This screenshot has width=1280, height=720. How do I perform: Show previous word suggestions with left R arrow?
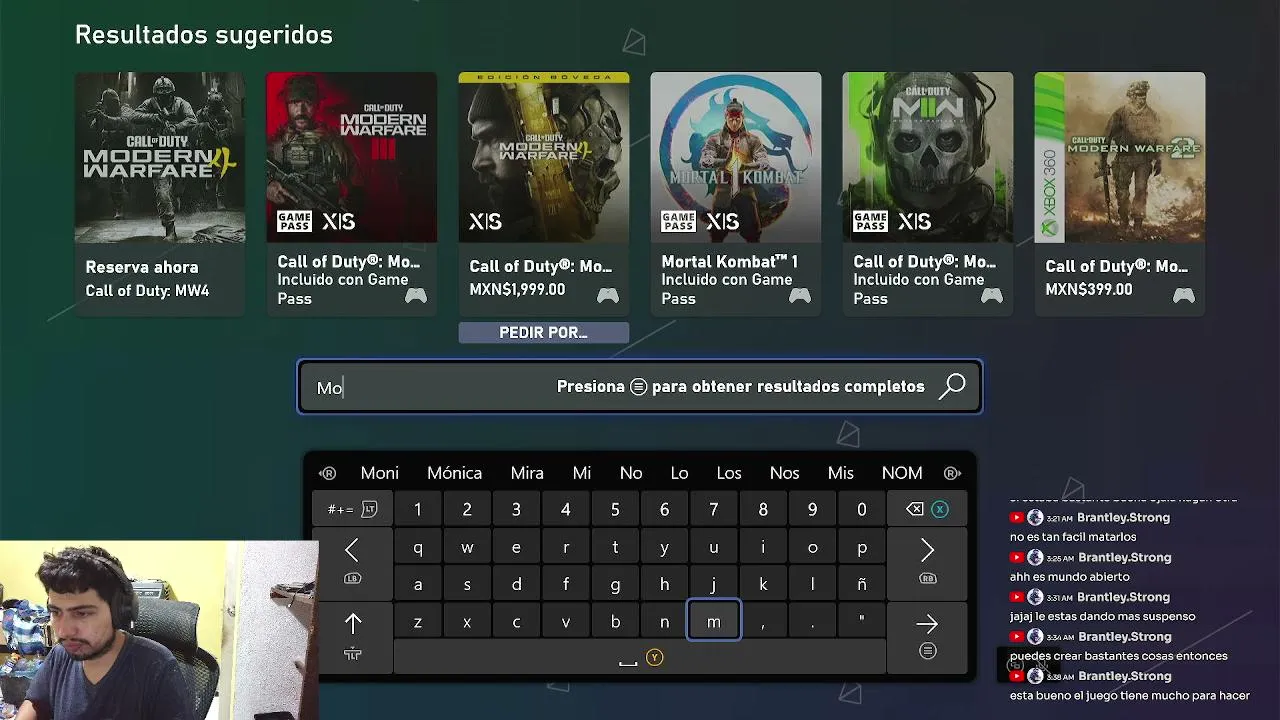(x=327, y=473)
